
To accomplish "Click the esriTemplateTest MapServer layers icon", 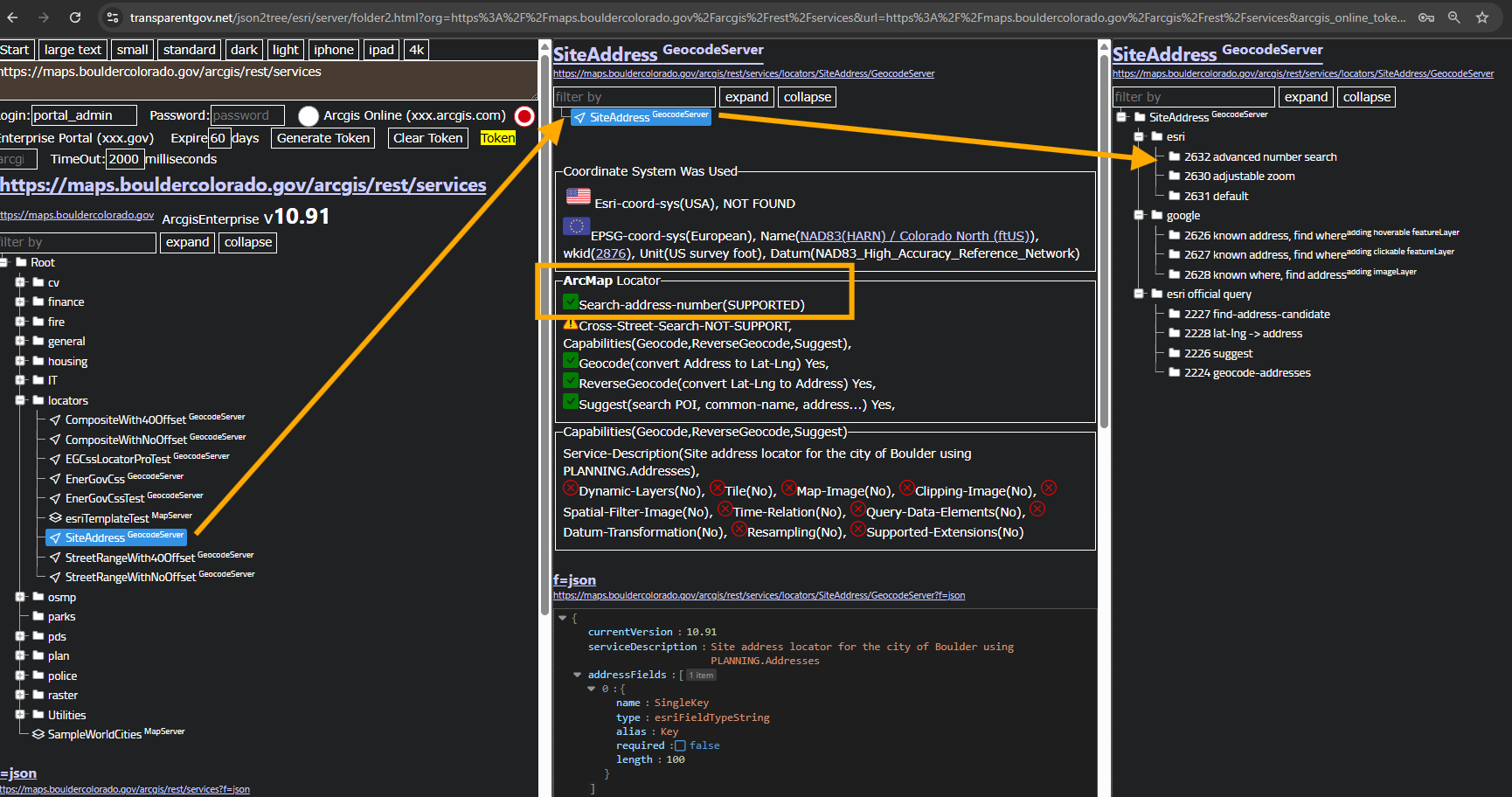I will coord(55,518).
